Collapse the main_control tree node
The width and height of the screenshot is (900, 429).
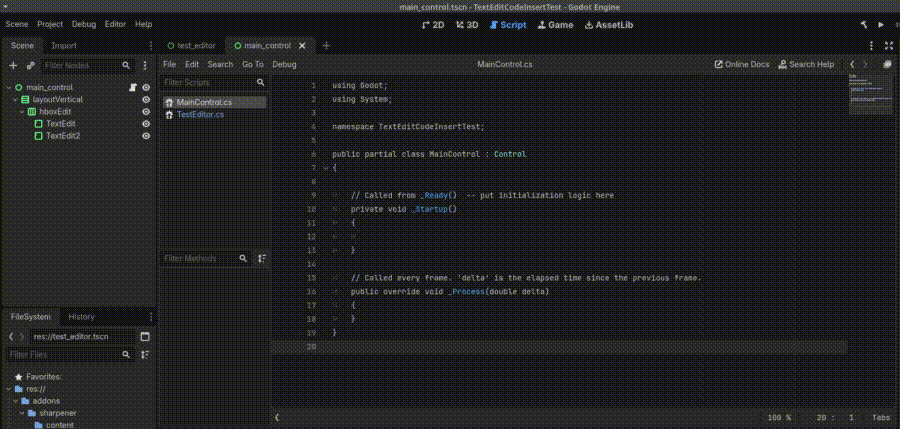[7, 88]
